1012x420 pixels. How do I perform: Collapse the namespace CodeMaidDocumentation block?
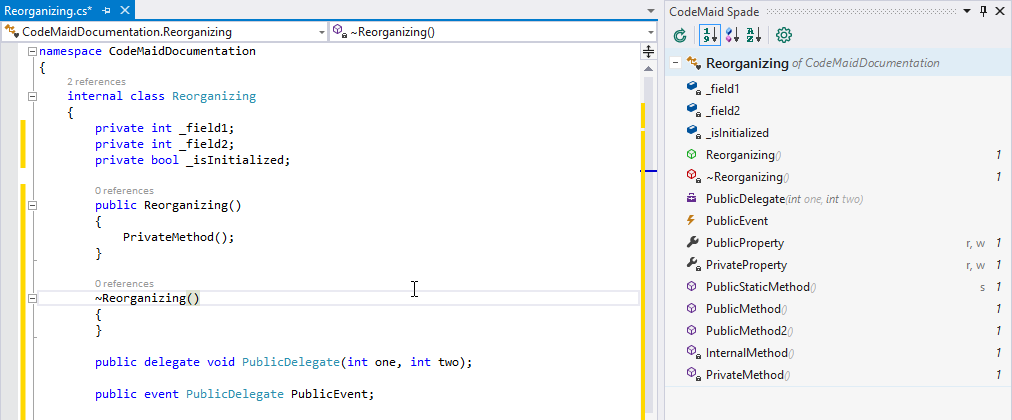(x=32, y=52)
